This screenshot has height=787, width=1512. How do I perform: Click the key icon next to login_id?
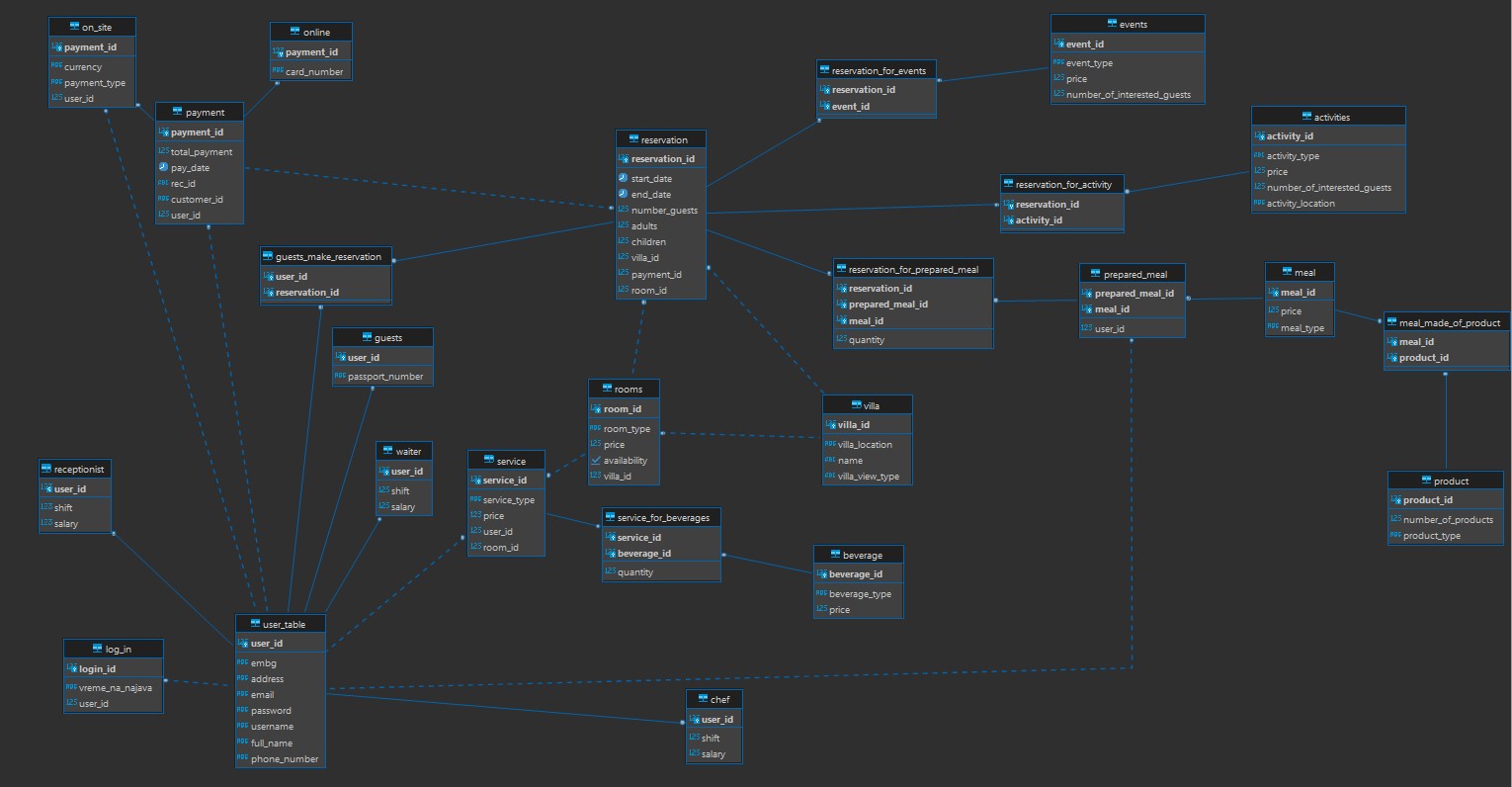coord(71,668)
